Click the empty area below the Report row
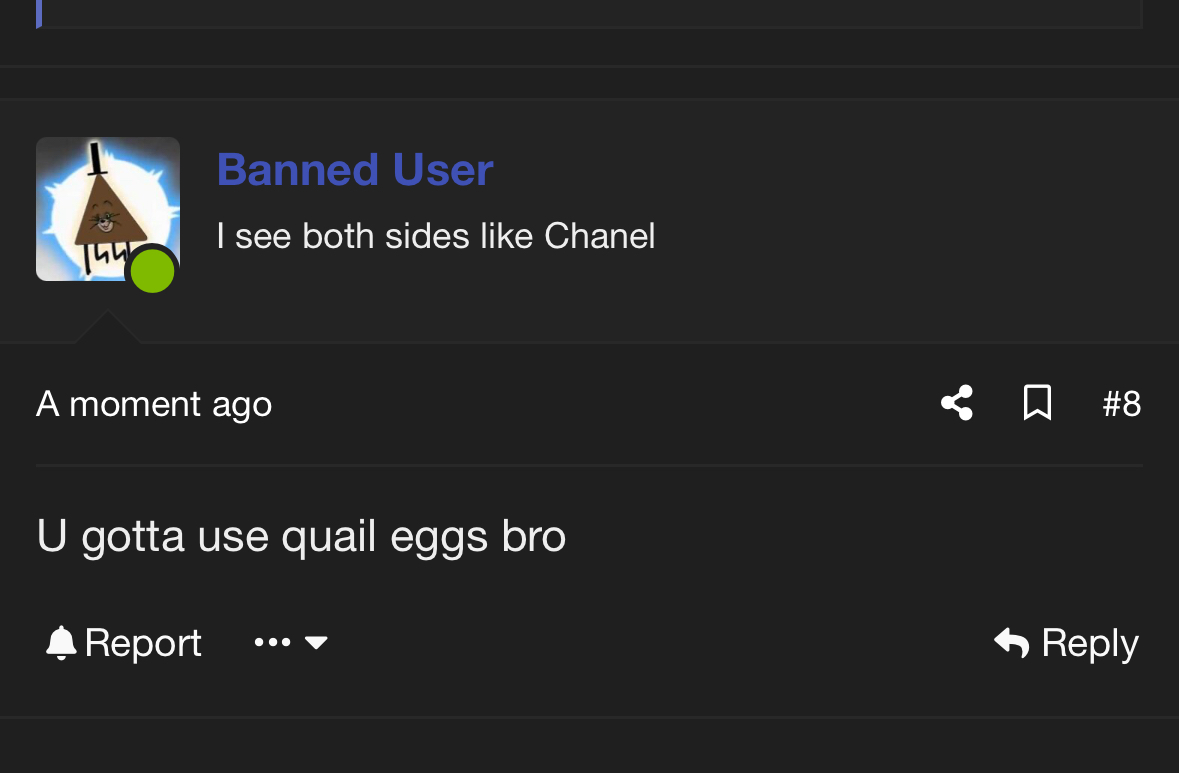This screenshot has width=1179, height=773. pyautogui.click(x=590, y=745)
